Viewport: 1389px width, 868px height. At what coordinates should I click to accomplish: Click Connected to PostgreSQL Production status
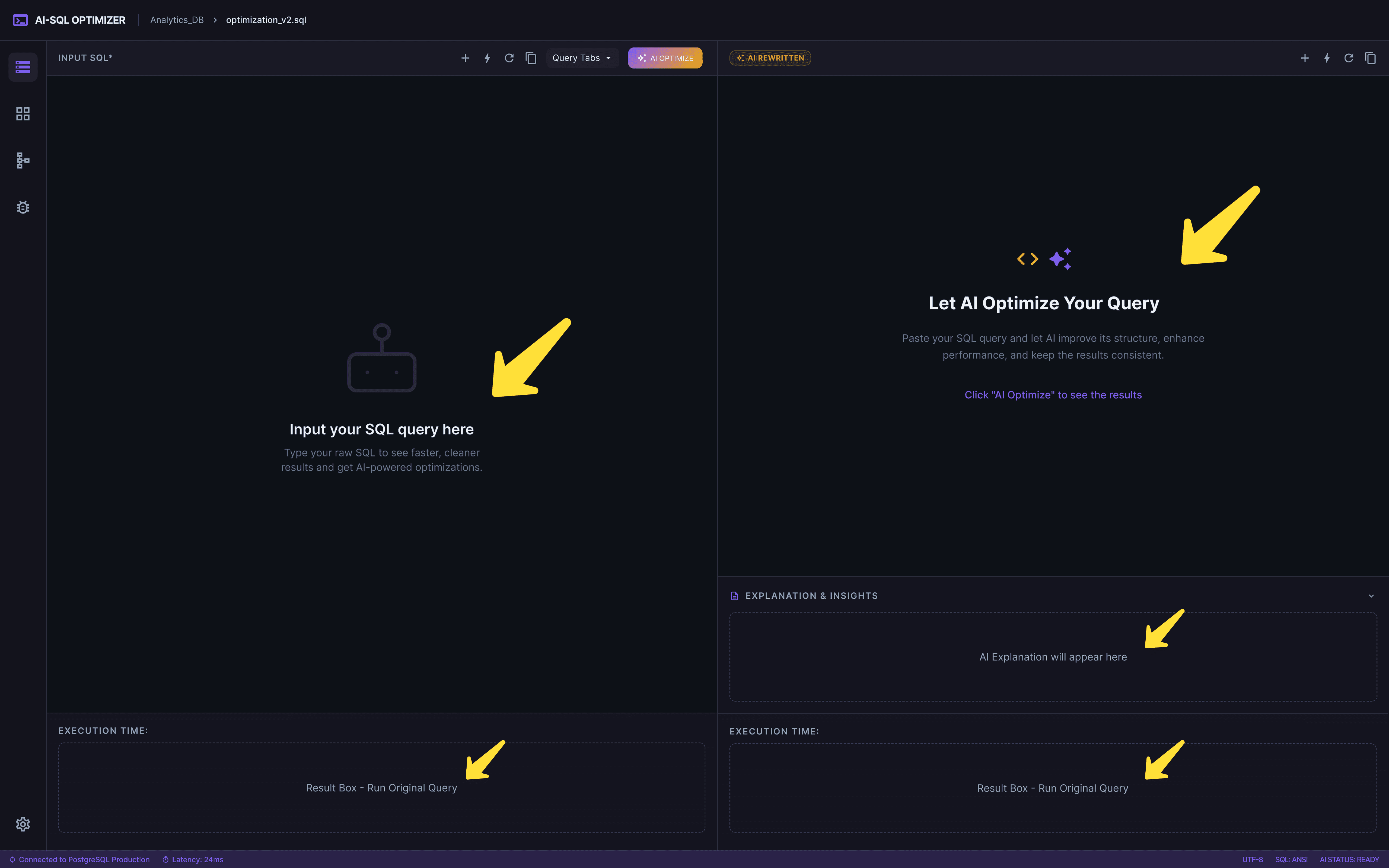coord(80,859)
